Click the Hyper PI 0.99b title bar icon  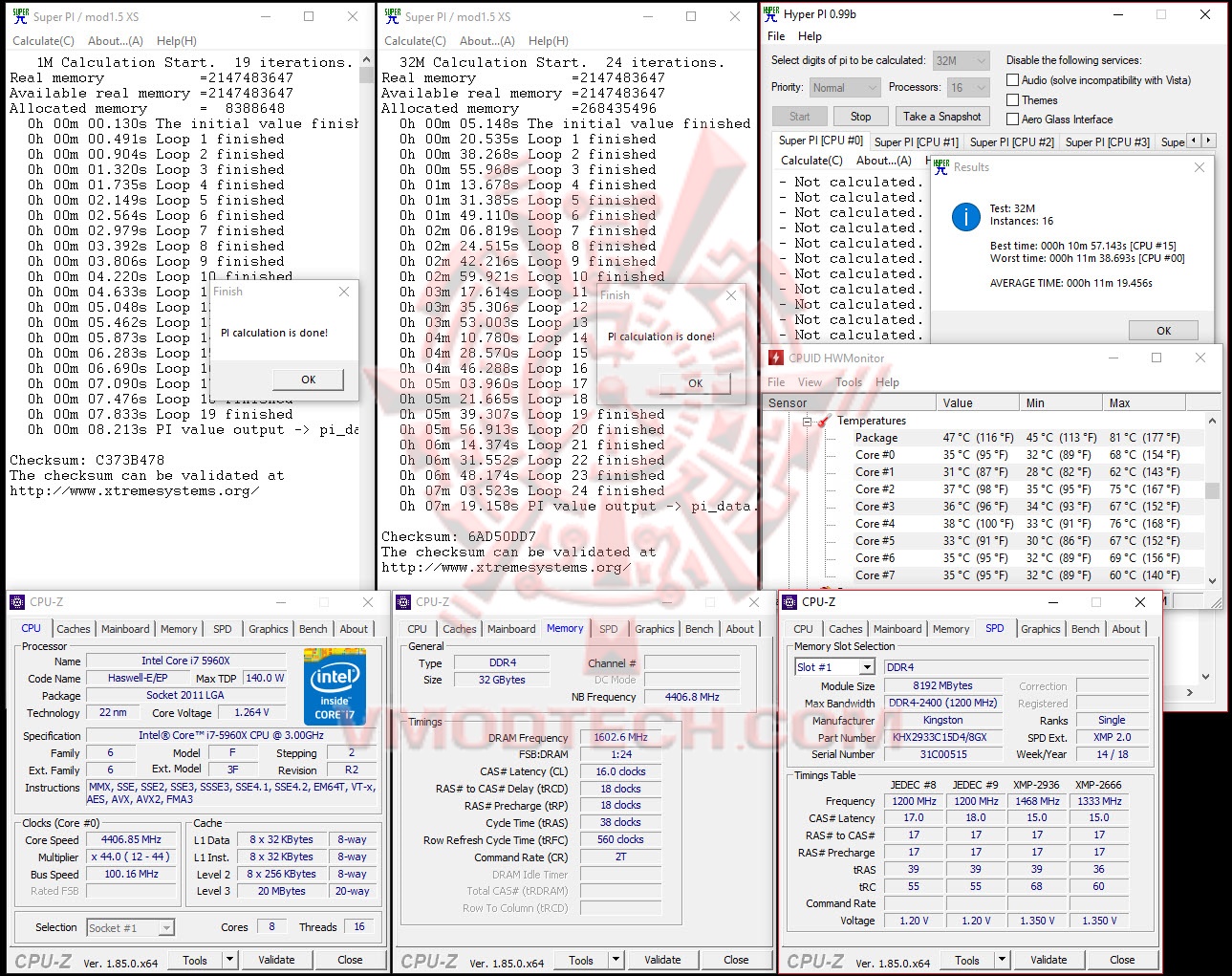pyautogui.click(x=771, y=14)
